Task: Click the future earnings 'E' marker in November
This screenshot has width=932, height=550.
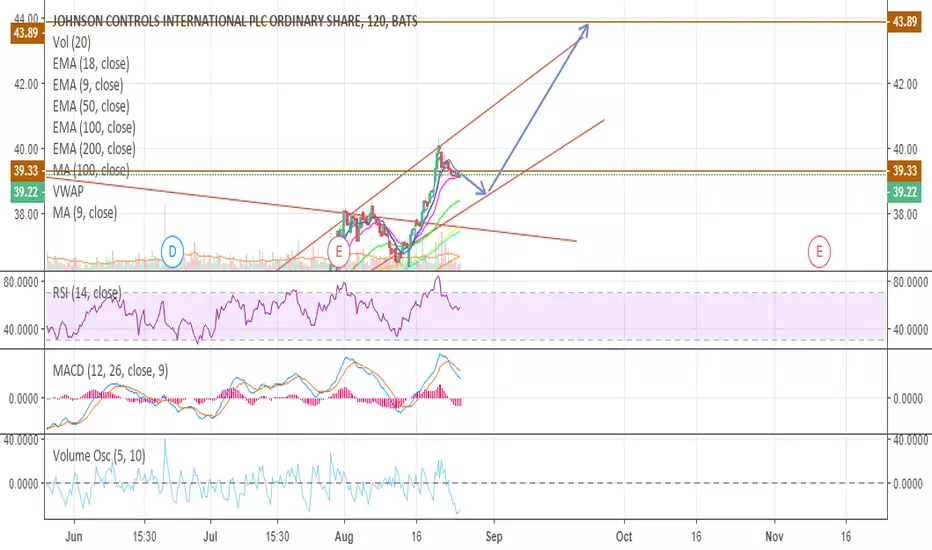Action: point(818,252)
